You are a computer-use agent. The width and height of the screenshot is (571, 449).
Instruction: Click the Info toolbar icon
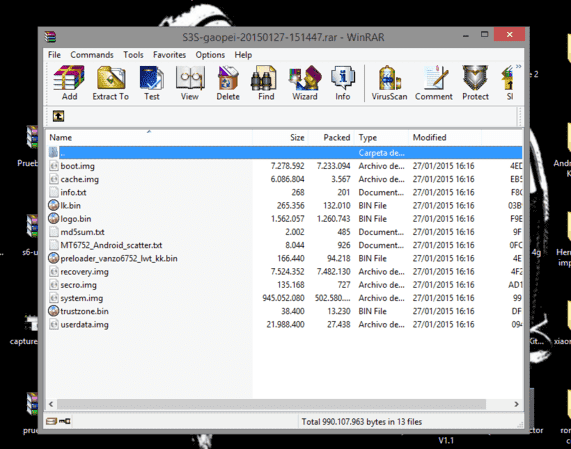click(x=342, y=83)
